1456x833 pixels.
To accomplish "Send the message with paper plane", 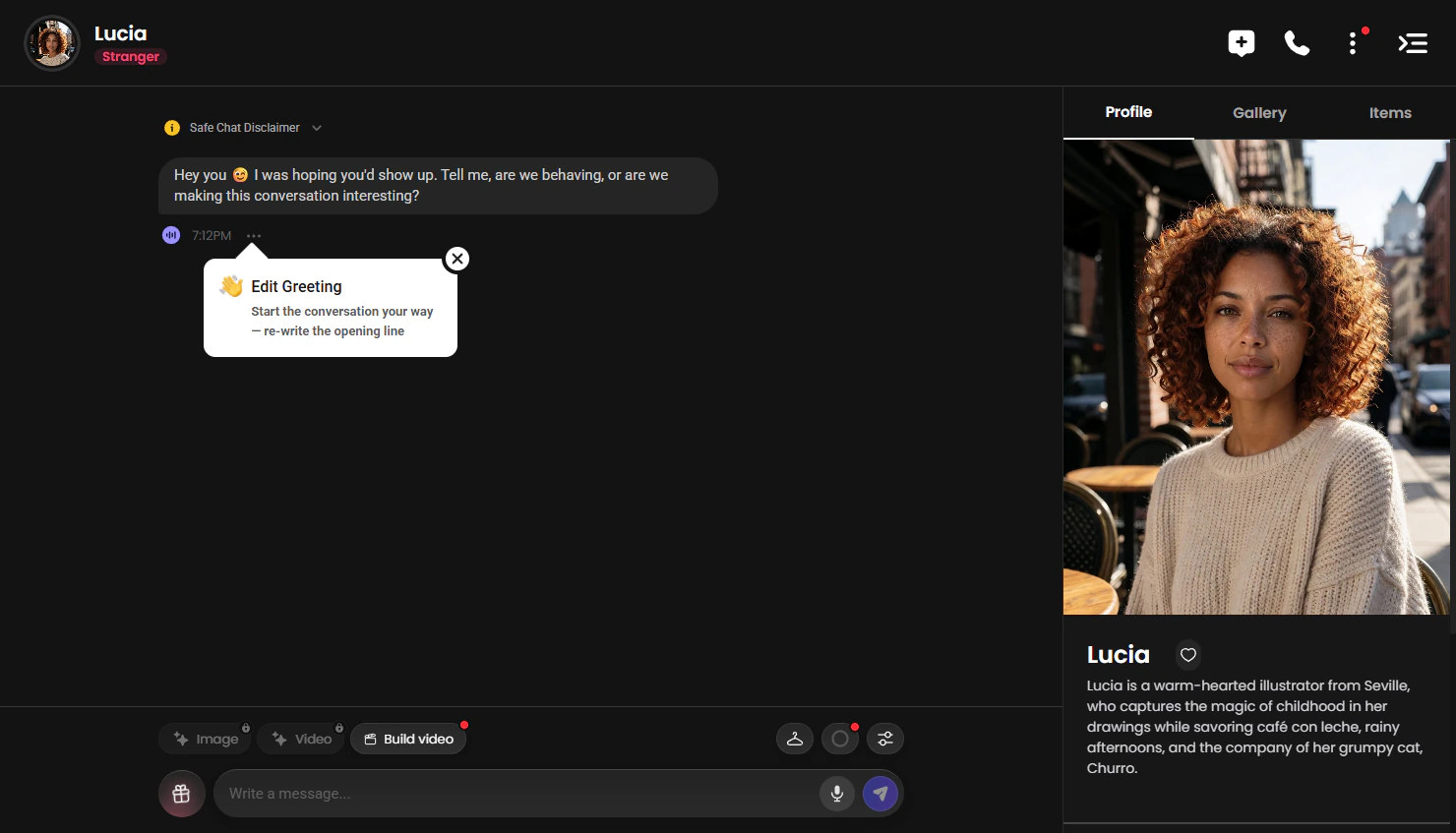I will pos(880,794).
